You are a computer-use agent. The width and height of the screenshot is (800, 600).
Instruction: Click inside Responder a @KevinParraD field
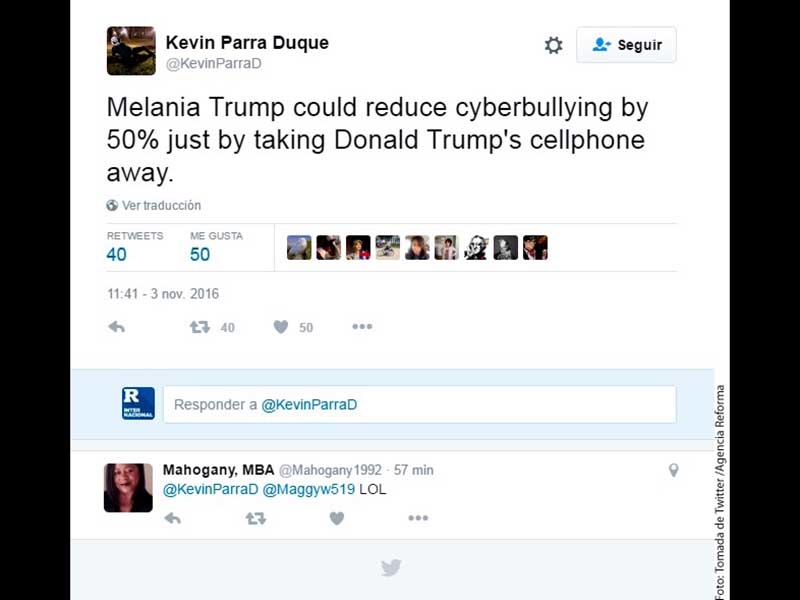point(420,404)
